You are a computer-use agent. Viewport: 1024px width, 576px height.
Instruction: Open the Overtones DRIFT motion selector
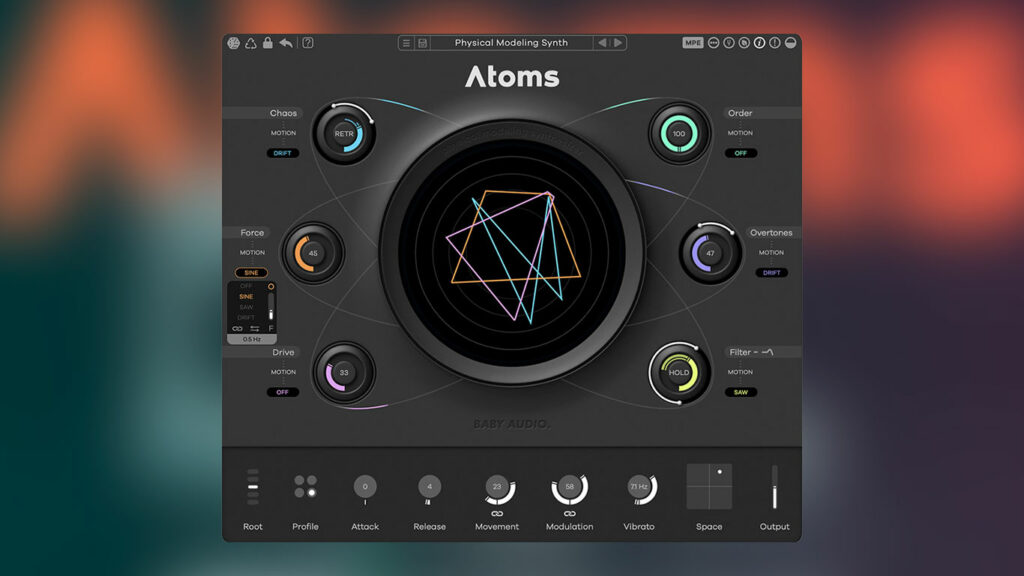(x=770, y=272)
